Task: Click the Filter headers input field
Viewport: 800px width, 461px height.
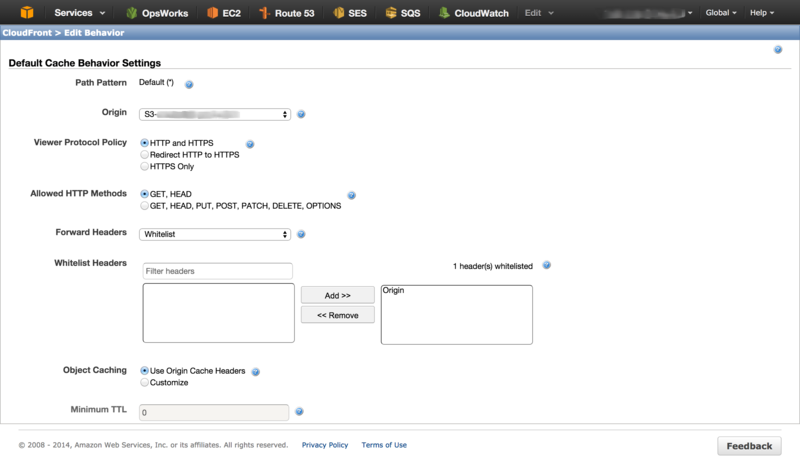Action: click(217, 271)
